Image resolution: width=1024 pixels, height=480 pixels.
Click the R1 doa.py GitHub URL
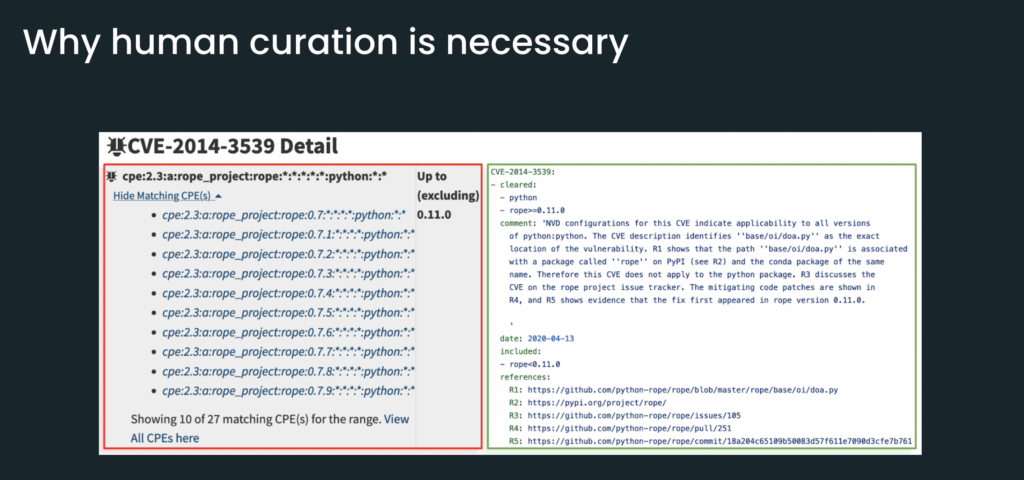point(682,390)
